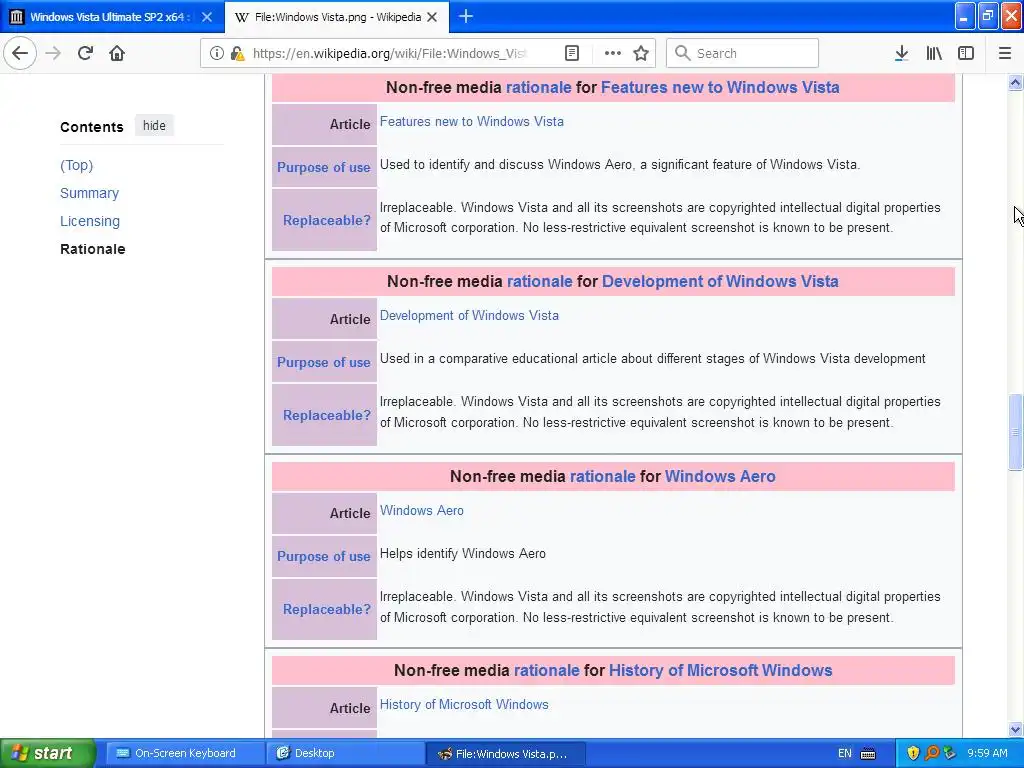
Task: Go back to the previous page
Action: pyautogui.click(x=20, y=53)
